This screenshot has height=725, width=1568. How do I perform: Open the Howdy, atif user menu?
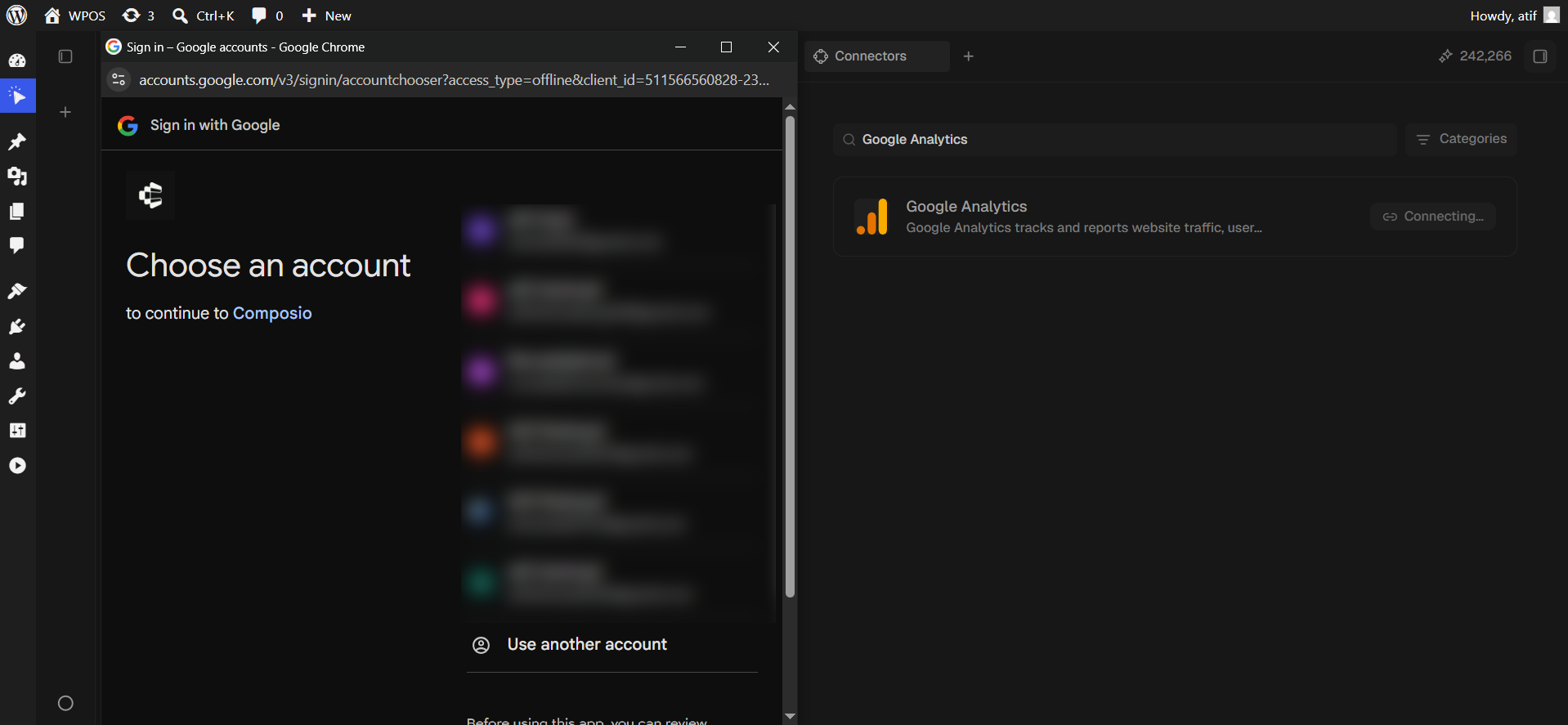1514,16
